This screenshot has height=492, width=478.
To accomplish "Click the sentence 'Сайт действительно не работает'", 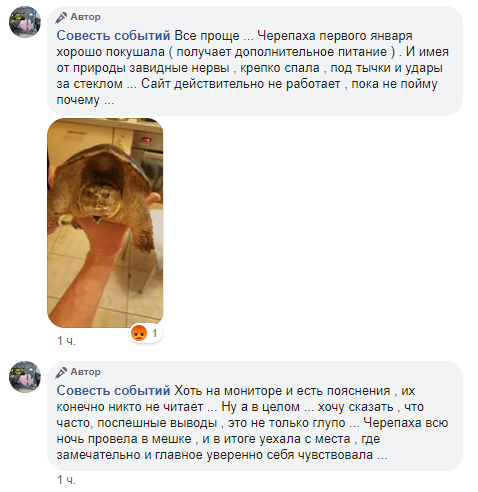I will 240,84.
